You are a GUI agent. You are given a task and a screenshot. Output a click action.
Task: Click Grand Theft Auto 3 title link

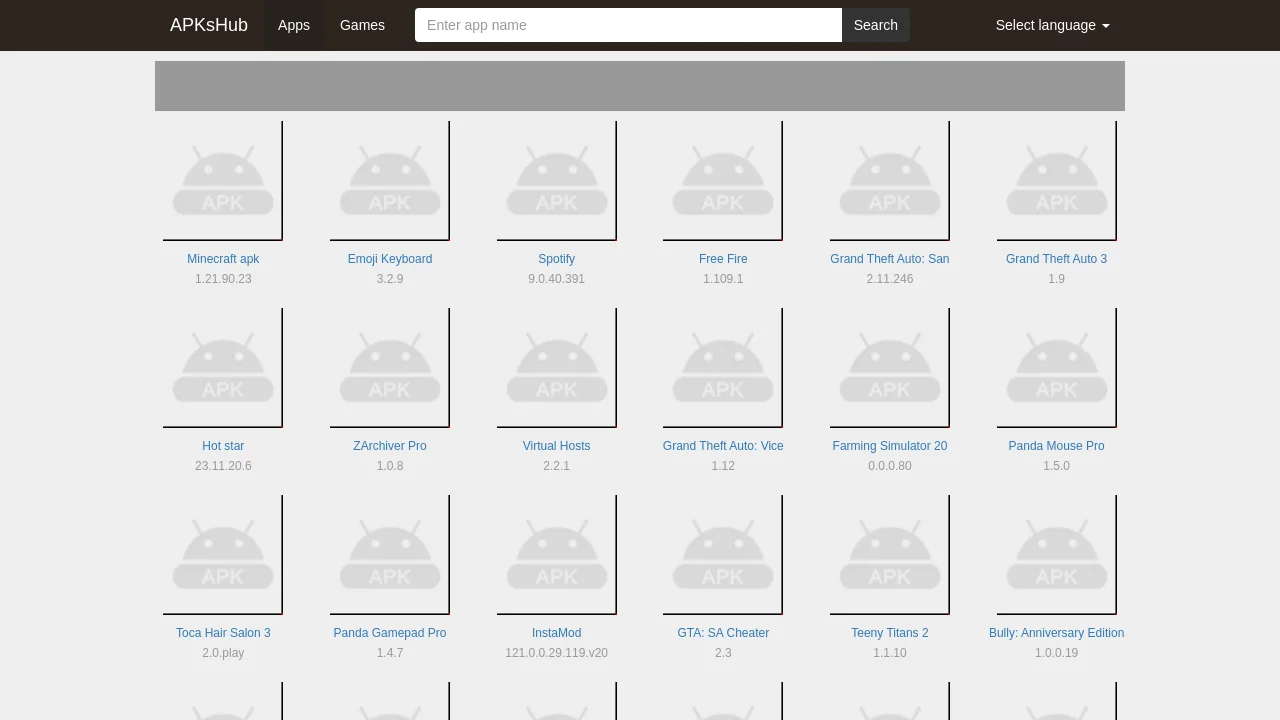tap(1057, 259)
